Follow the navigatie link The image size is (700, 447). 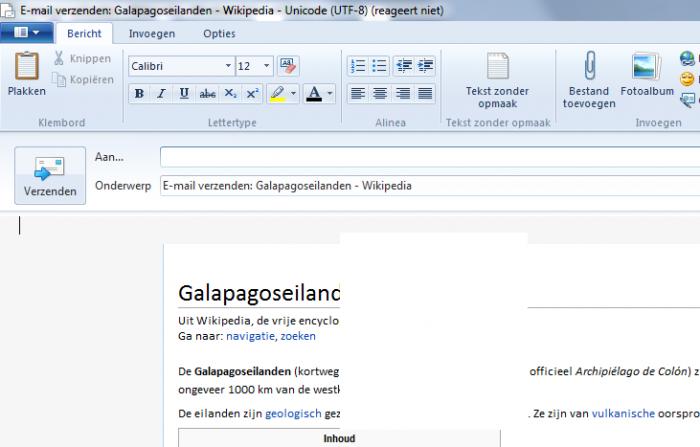(x=251, y=336)
